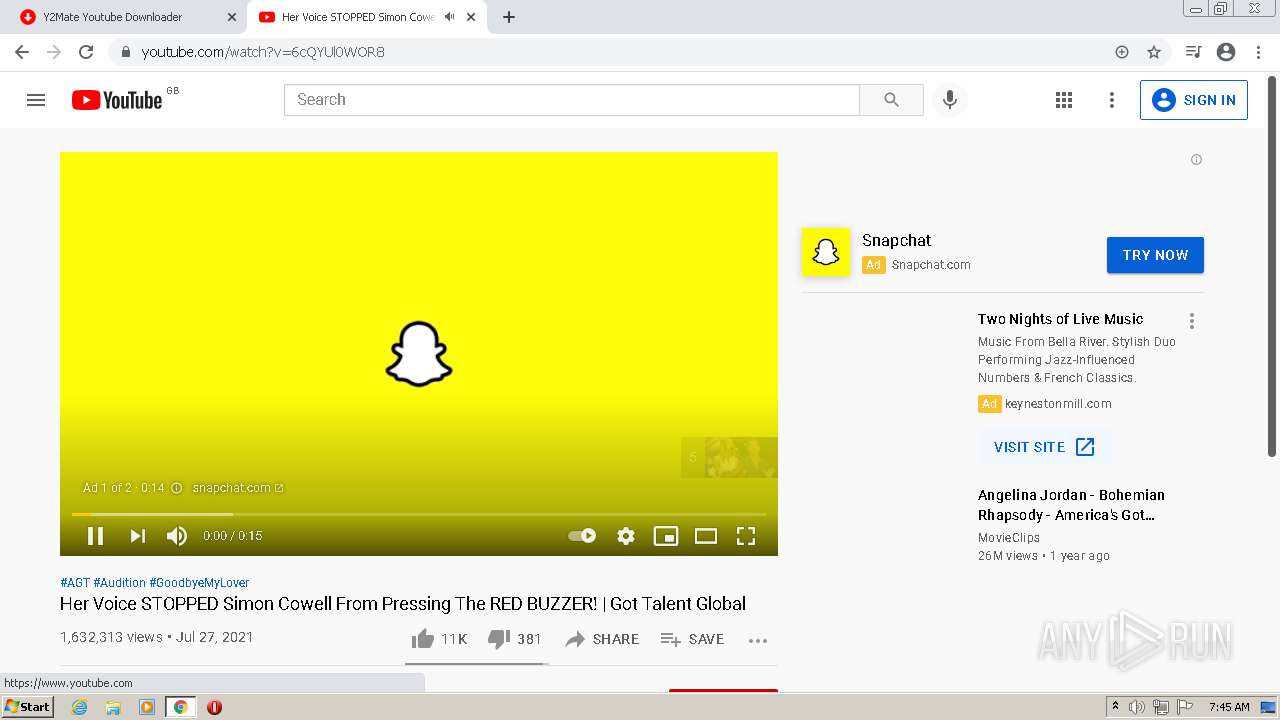Open MovieClips channel name
1280x720 pixels.
[x=1009, y=538]
